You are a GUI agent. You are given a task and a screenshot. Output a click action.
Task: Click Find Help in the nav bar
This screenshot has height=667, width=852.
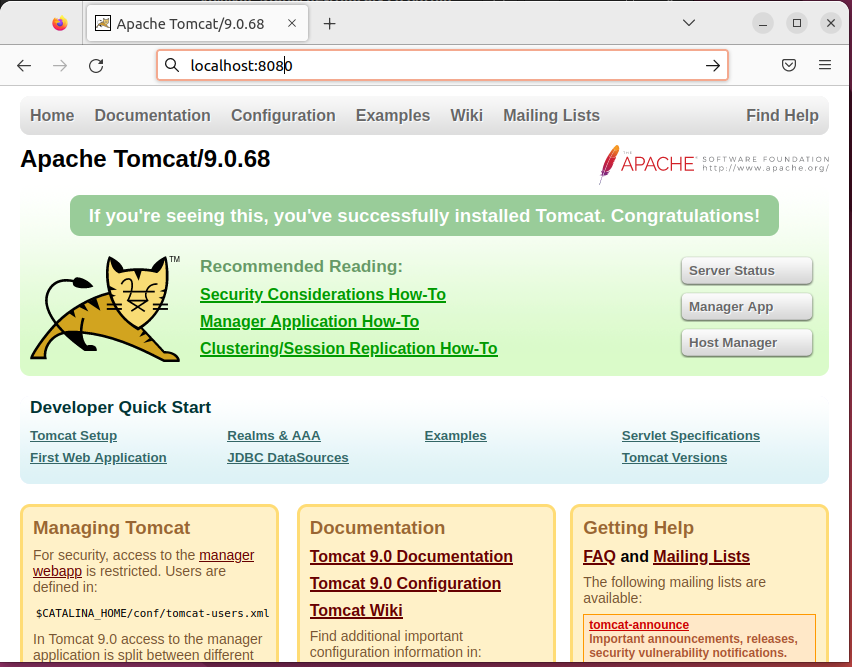point(782,115)
